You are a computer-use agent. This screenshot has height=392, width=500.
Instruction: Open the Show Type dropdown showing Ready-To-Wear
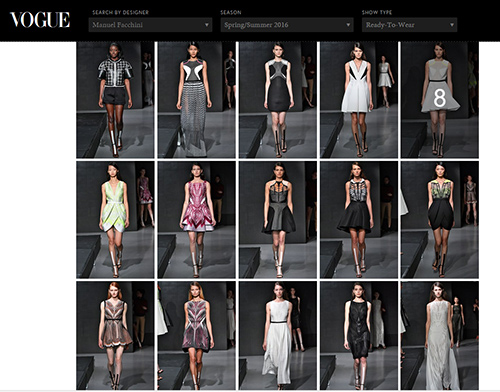click(x=409, y=25)
